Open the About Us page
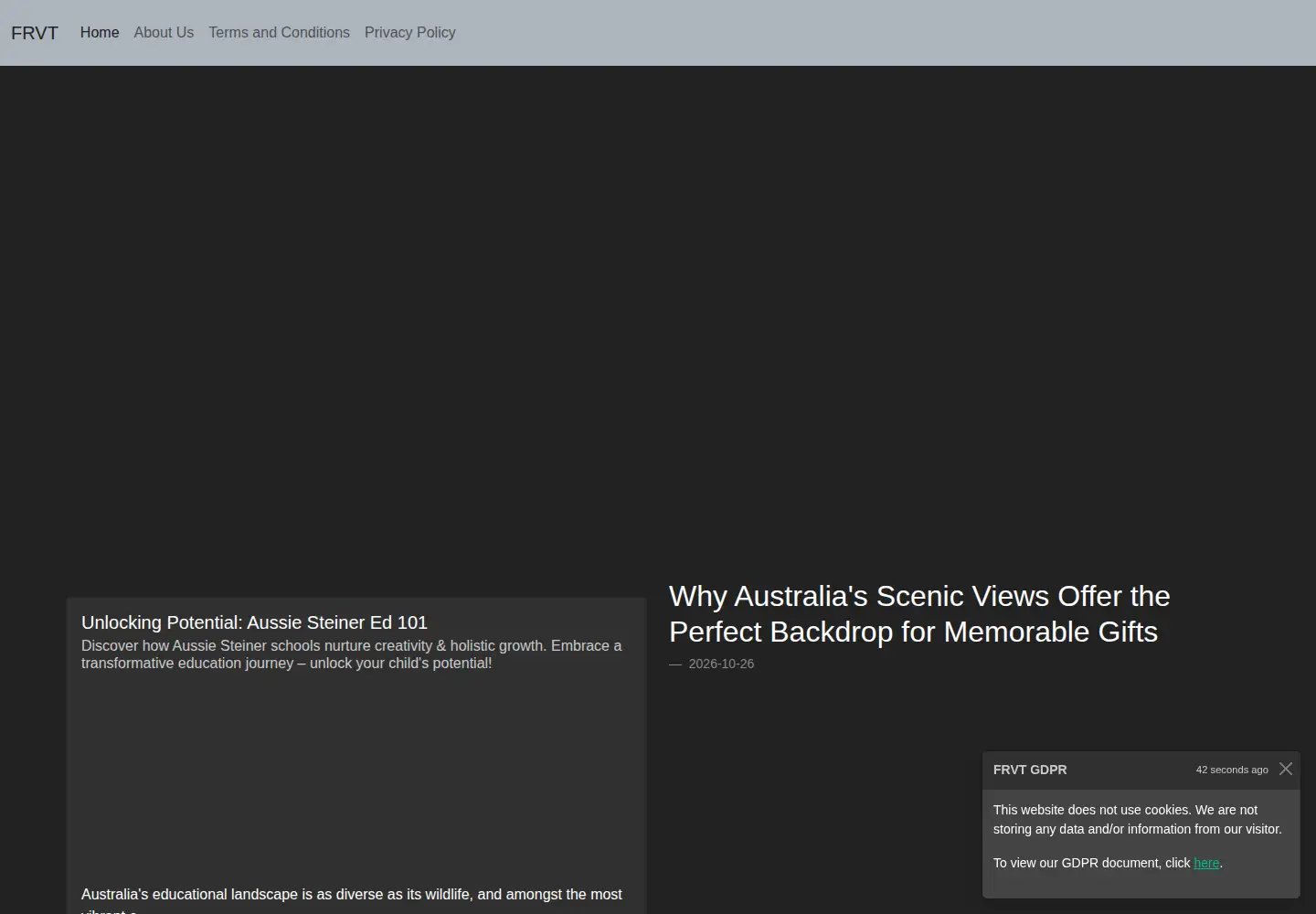Screen dimensions: 1316x914 click(x=164, y=33)
